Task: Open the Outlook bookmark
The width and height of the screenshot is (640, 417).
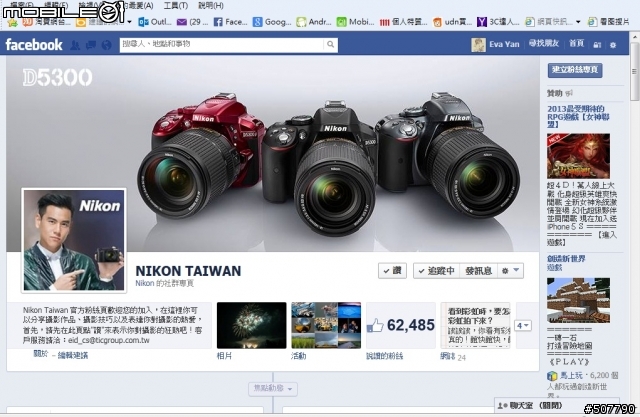Action: [155, 22]
